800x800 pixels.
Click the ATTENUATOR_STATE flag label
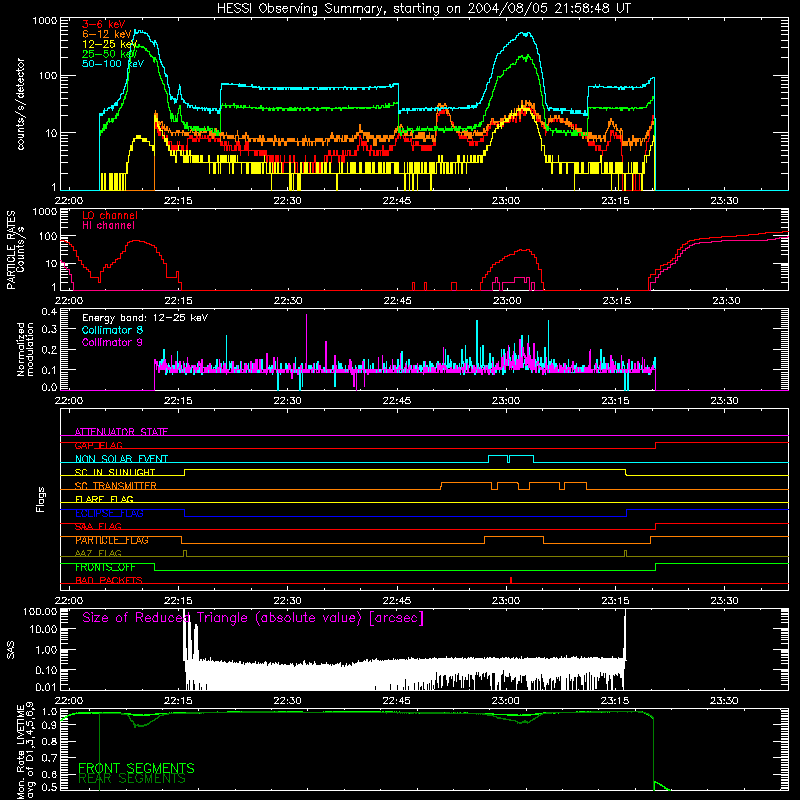tap(121, 432)
